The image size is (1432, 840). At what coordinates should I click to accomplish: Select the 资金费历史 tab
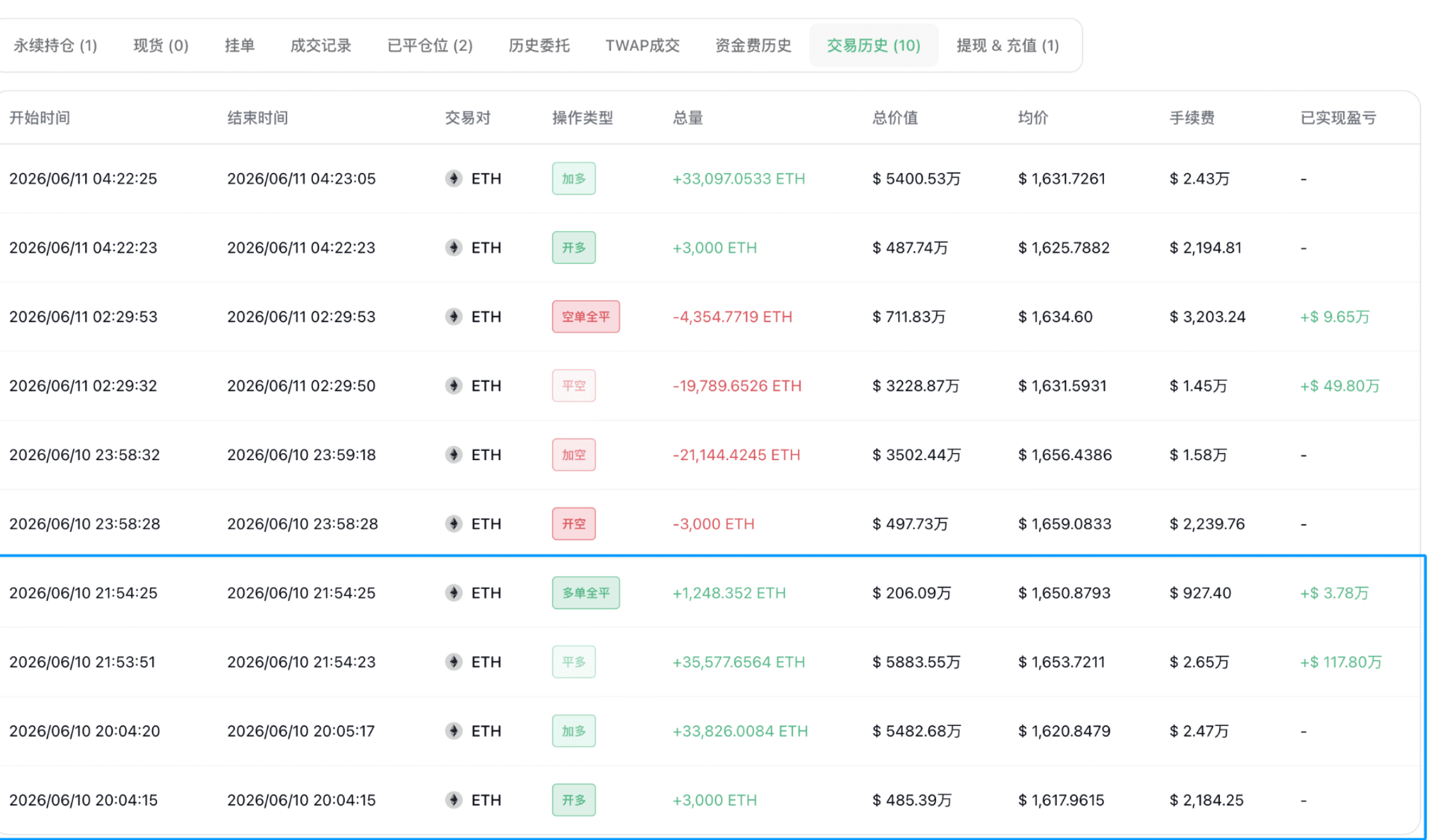coord(753,45)
